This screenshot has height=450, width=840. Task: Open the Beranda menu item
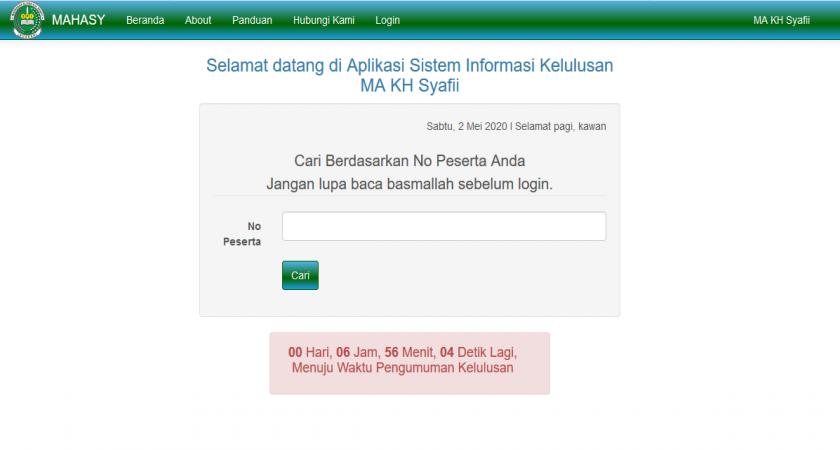click(145, 20)
